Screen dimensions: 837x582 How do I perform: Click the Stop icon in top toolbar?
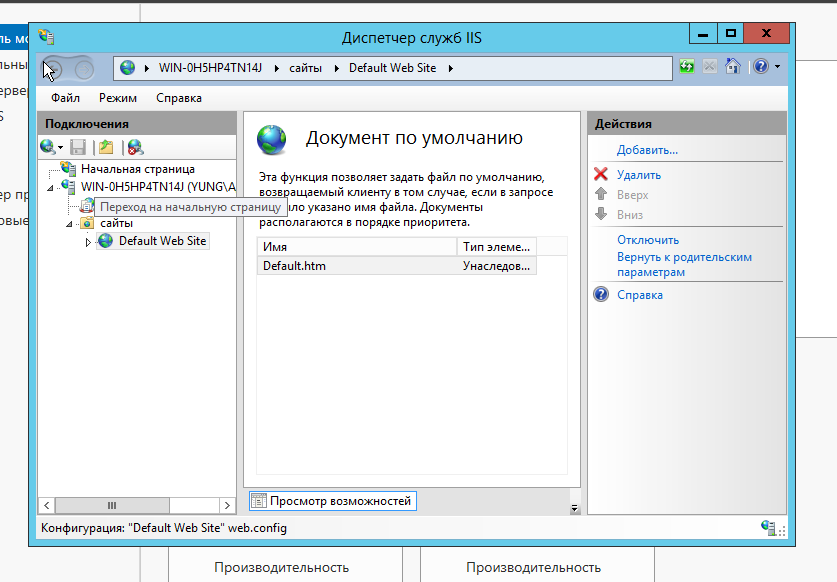pyautogui.click(x=709, y=67)
